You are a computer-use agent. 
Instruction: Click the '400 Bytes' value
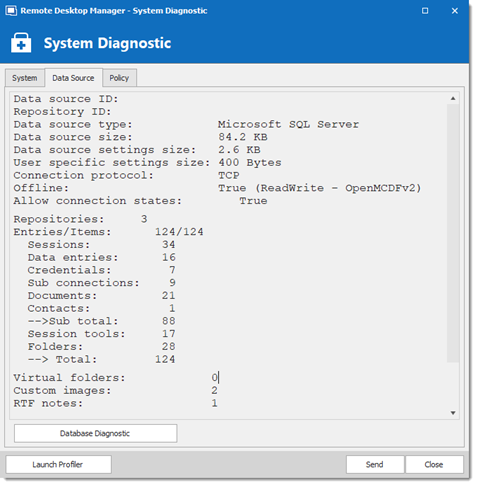point(250,162)
